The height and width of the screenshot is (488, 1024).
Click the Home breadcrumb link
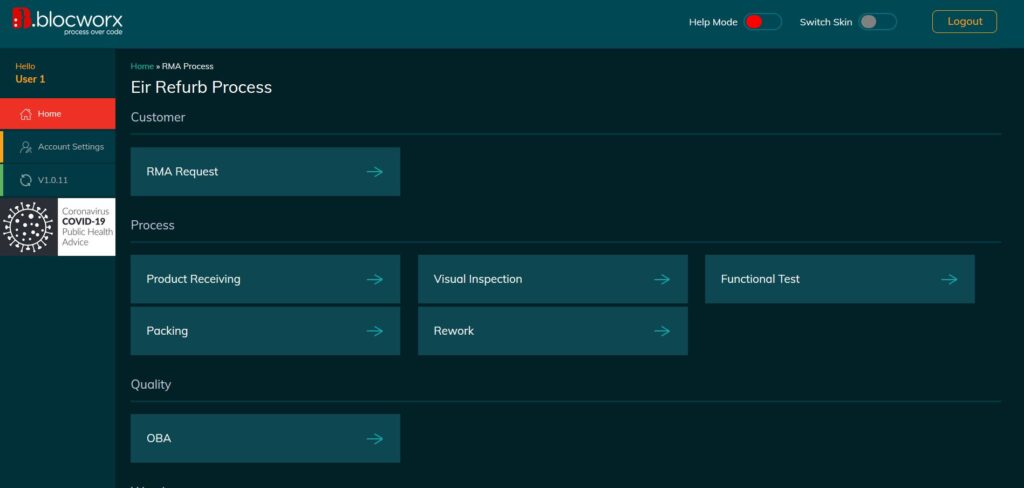point(142,66)
